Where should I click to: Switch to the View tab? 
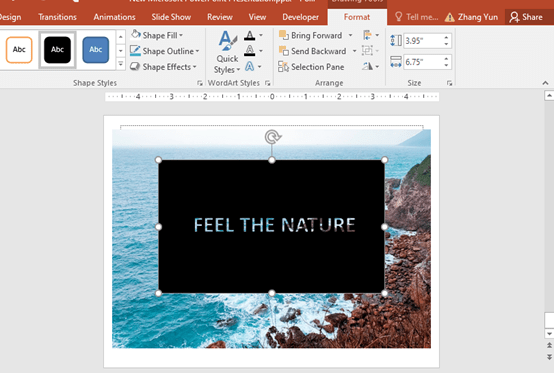[x=257, y=17]
